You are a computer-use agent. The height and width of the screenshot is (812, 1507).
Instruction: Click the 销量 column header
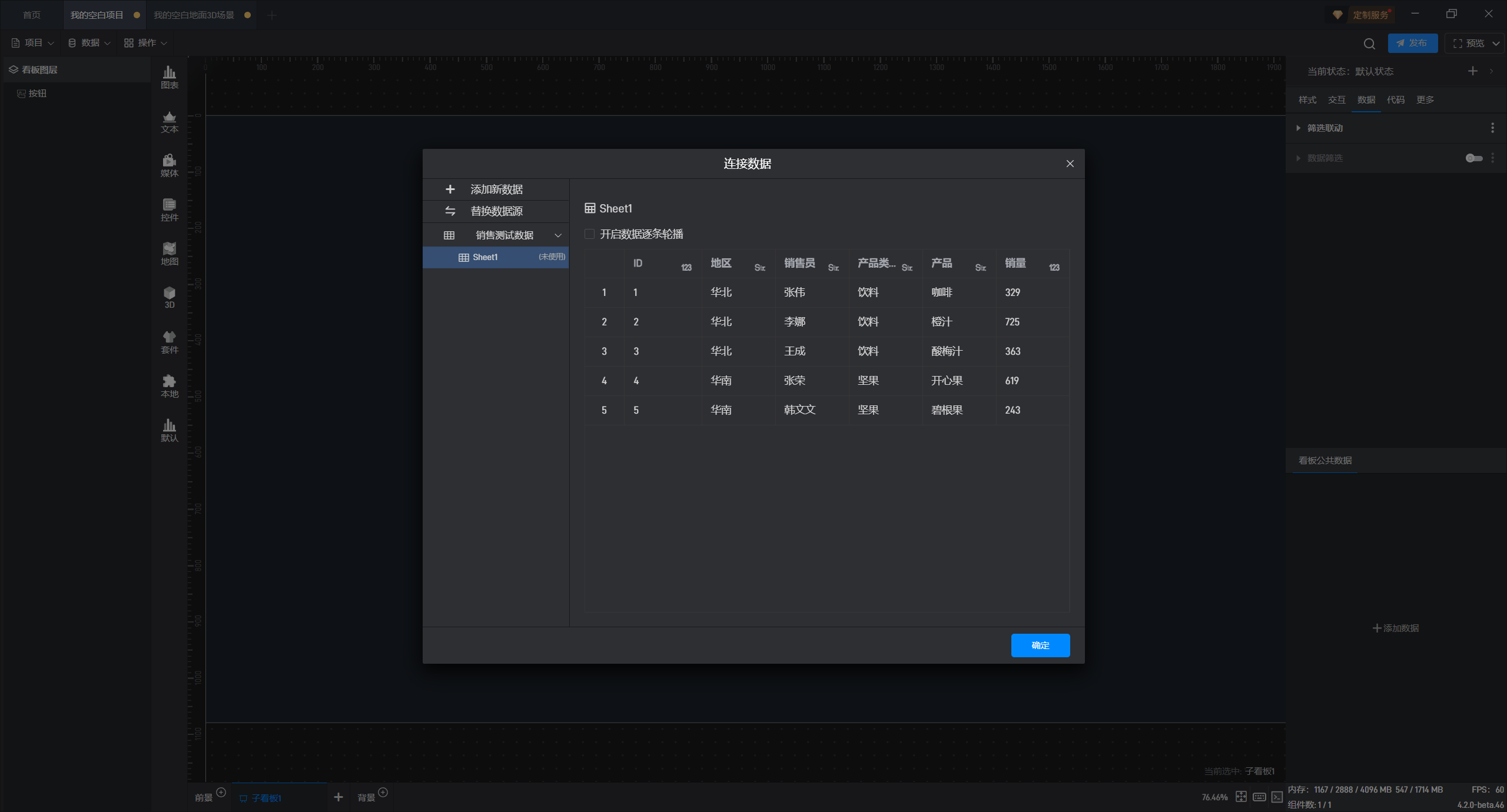[1015, 263]
